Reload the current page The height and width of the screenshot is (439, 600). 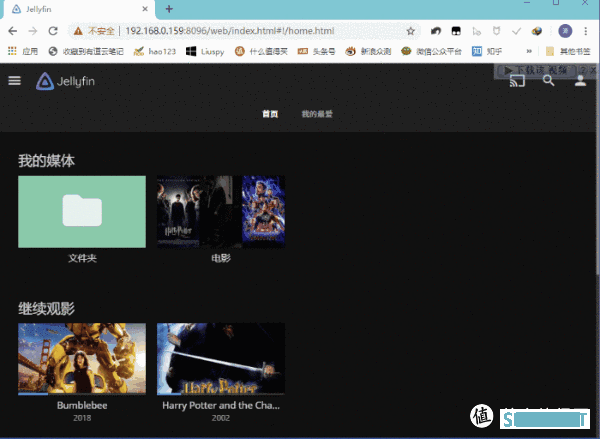(53, 31)
